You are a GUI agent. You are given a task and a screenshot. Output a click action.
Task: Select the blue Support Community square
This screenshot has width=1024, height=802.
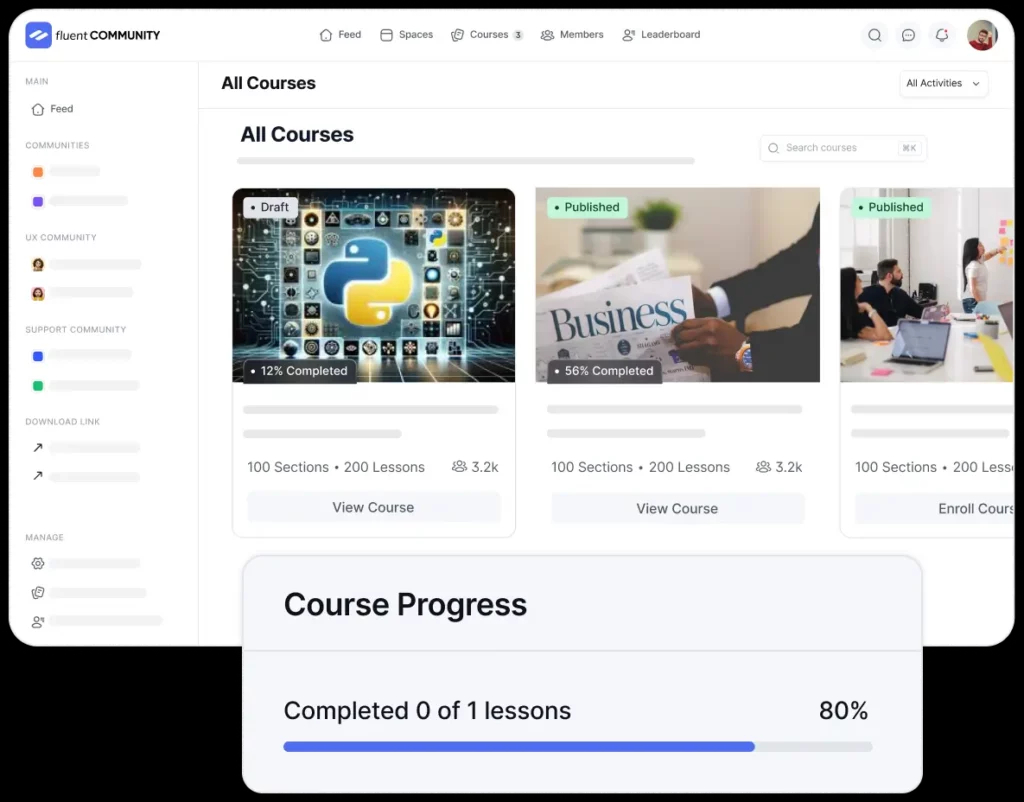(38, 356)
